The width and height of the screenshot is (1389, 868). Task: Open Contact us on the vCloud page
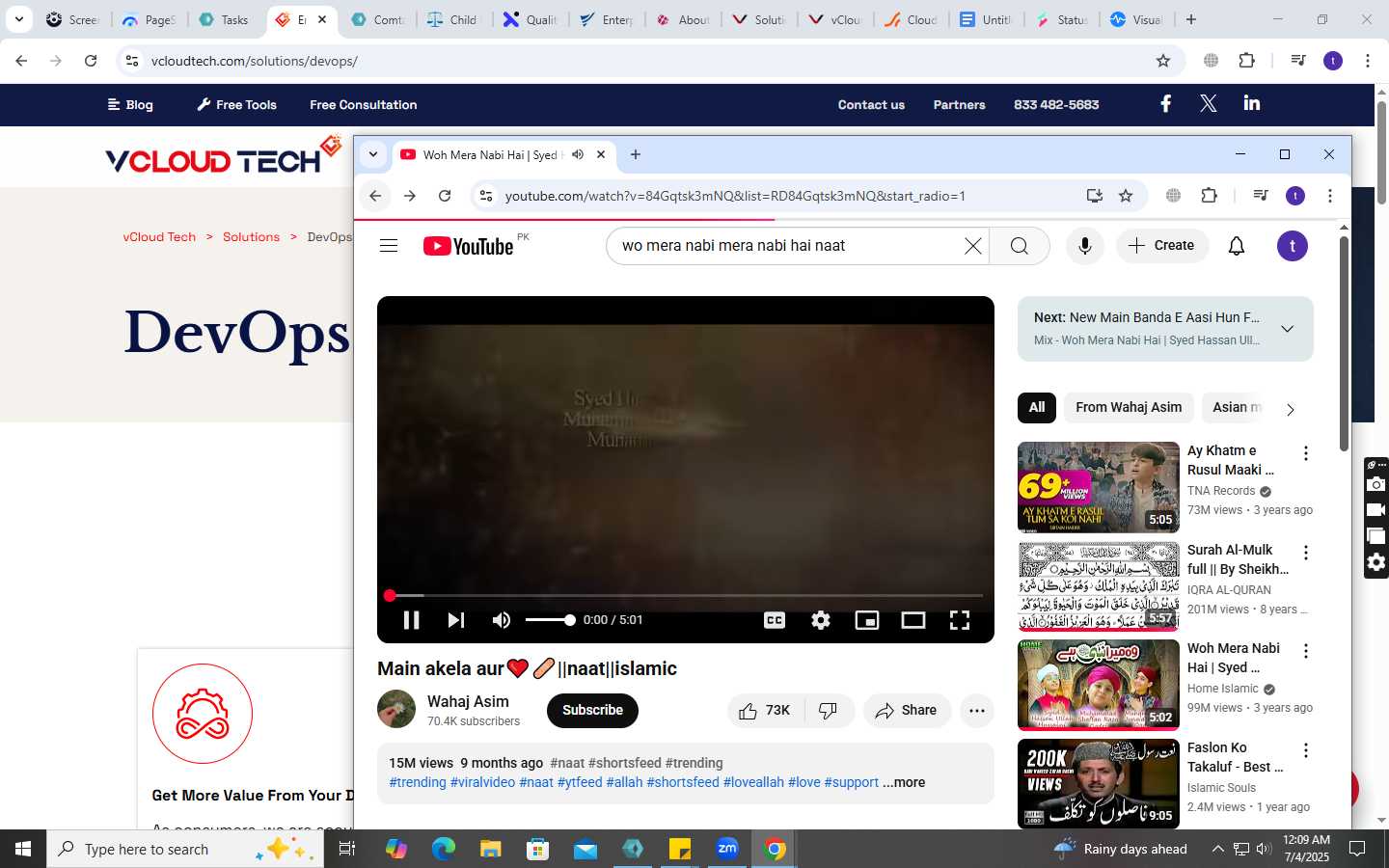pos(871,105)
